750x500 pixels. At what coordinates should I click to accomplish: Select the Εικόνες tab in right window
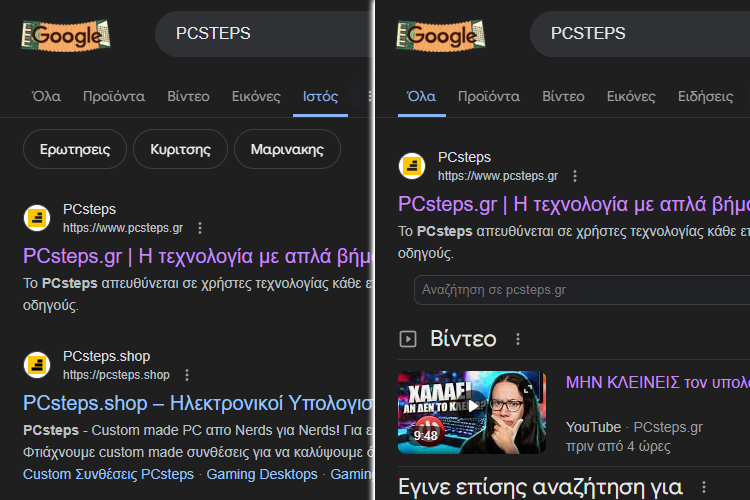tap(631, 97)
